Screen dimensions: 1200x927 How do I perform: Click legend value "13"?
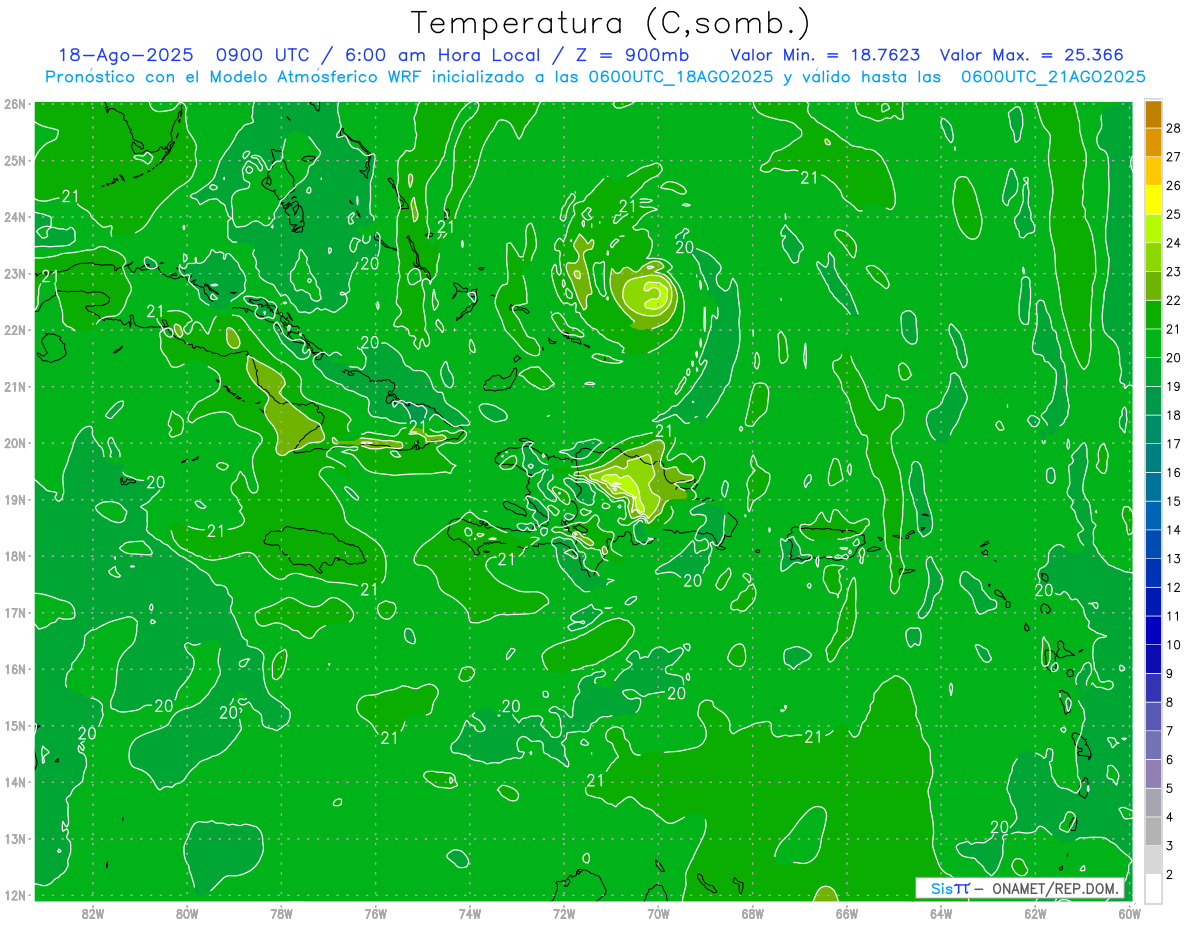pyautogui.click(x=1173, y=559)
